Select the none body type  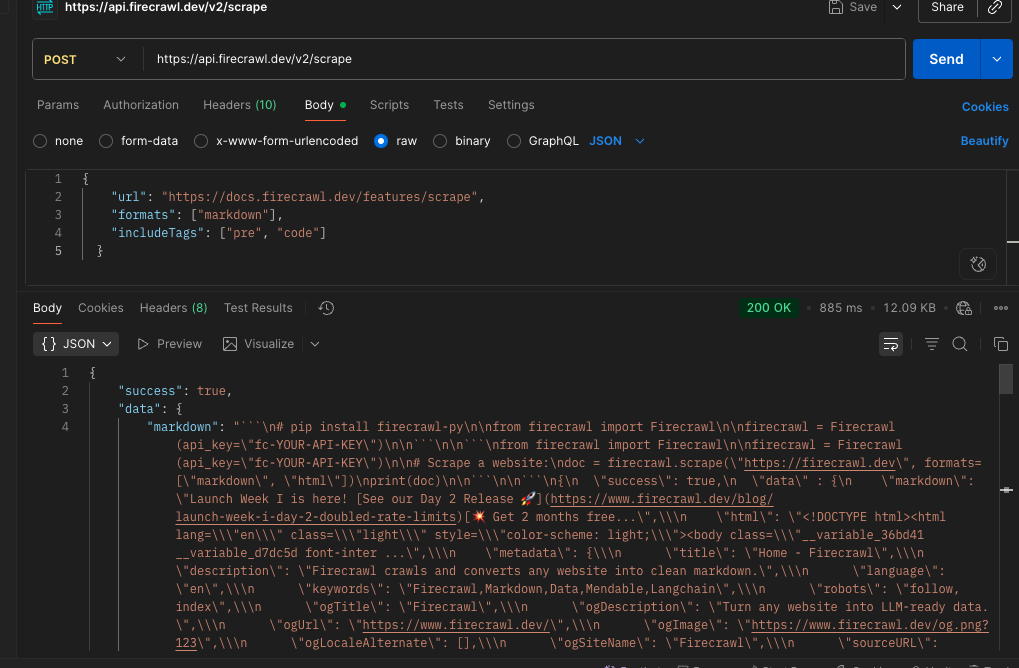40,141
